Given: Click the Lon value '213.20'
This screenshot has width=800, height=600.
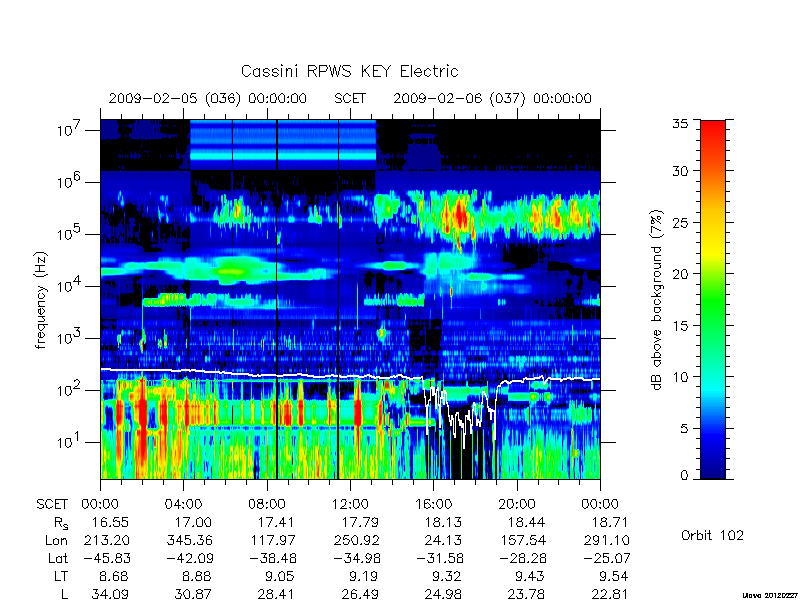Looking at the screenshot, I should coord(106,540).
